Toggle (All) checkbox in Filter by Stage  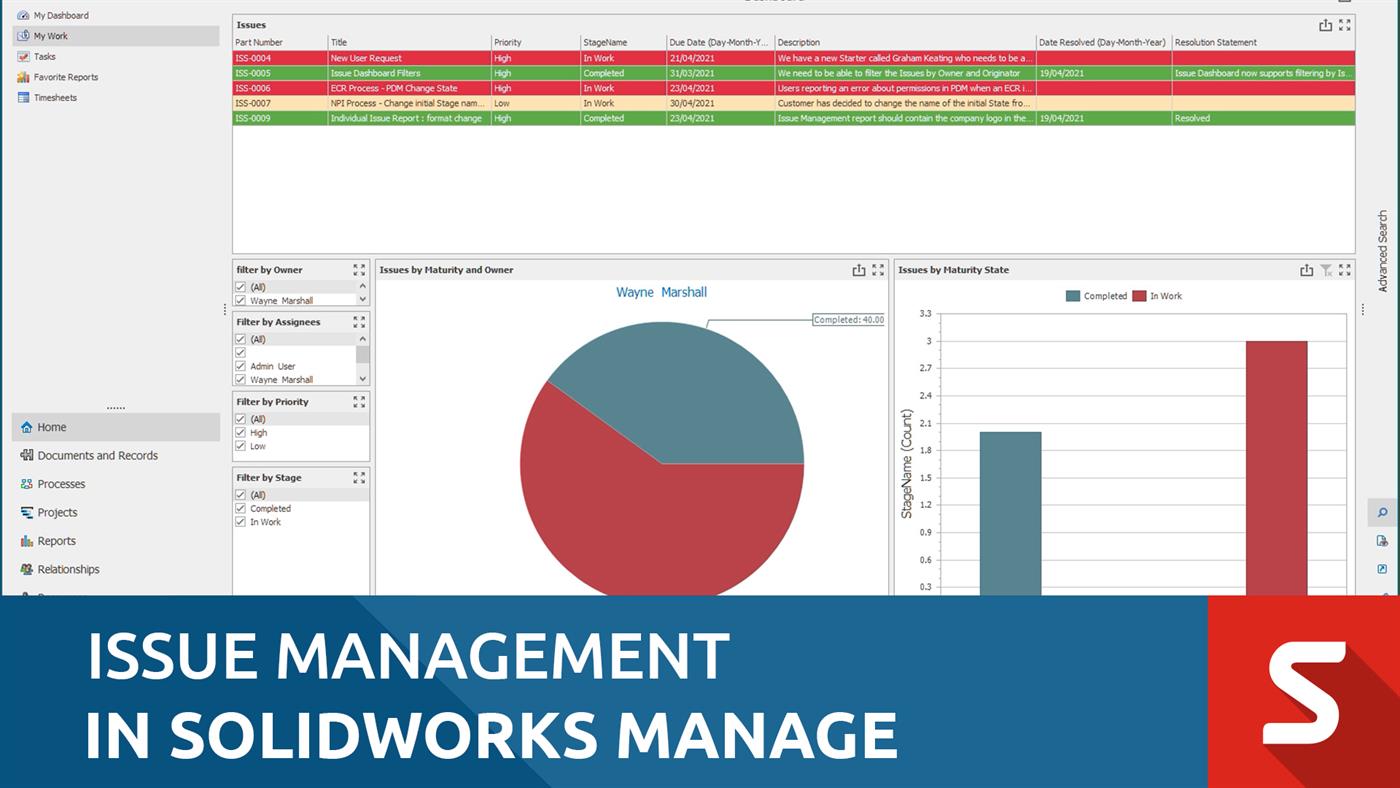240,495
